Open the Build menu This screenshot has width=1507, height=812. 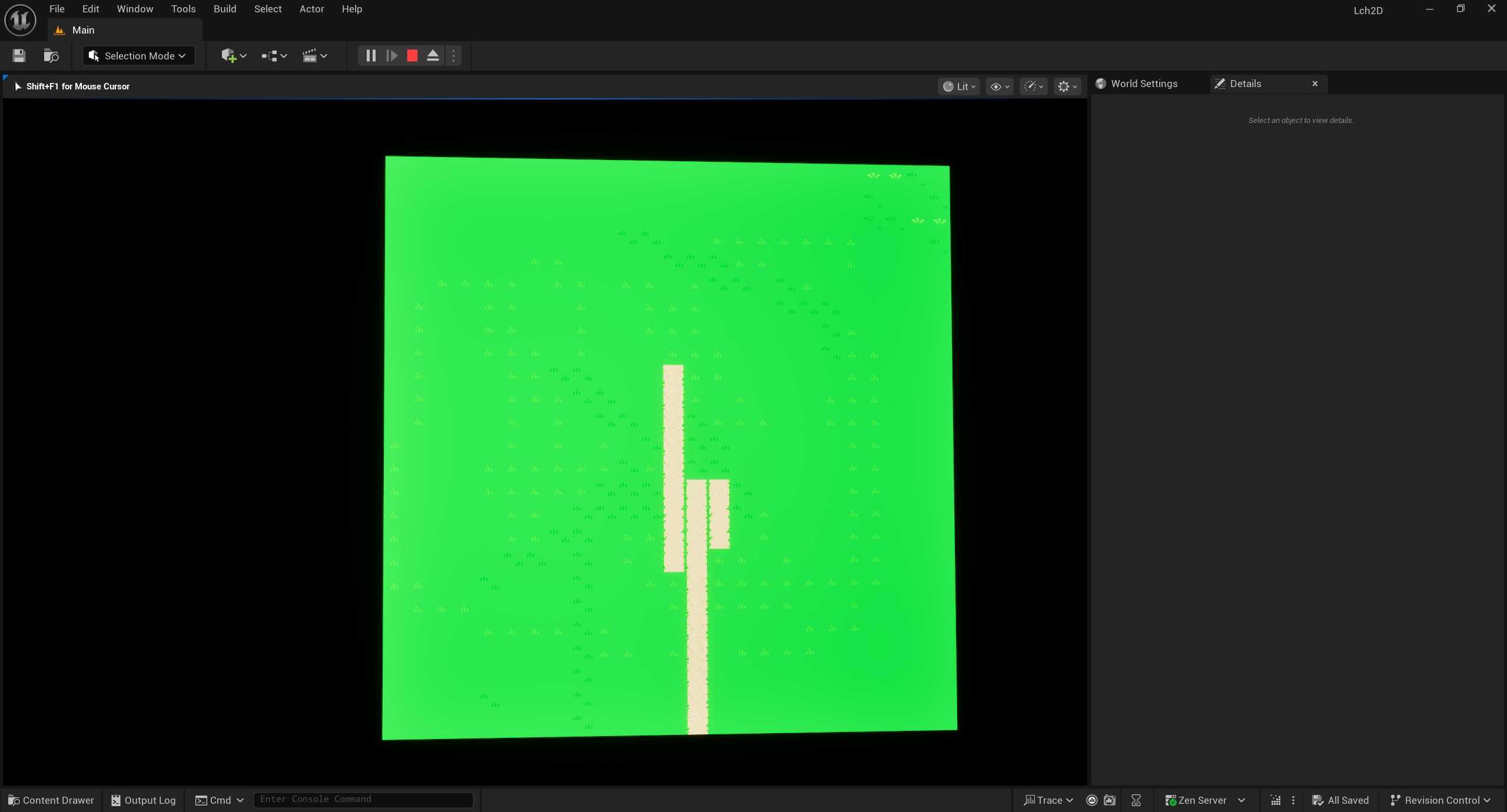pos(224,9)
